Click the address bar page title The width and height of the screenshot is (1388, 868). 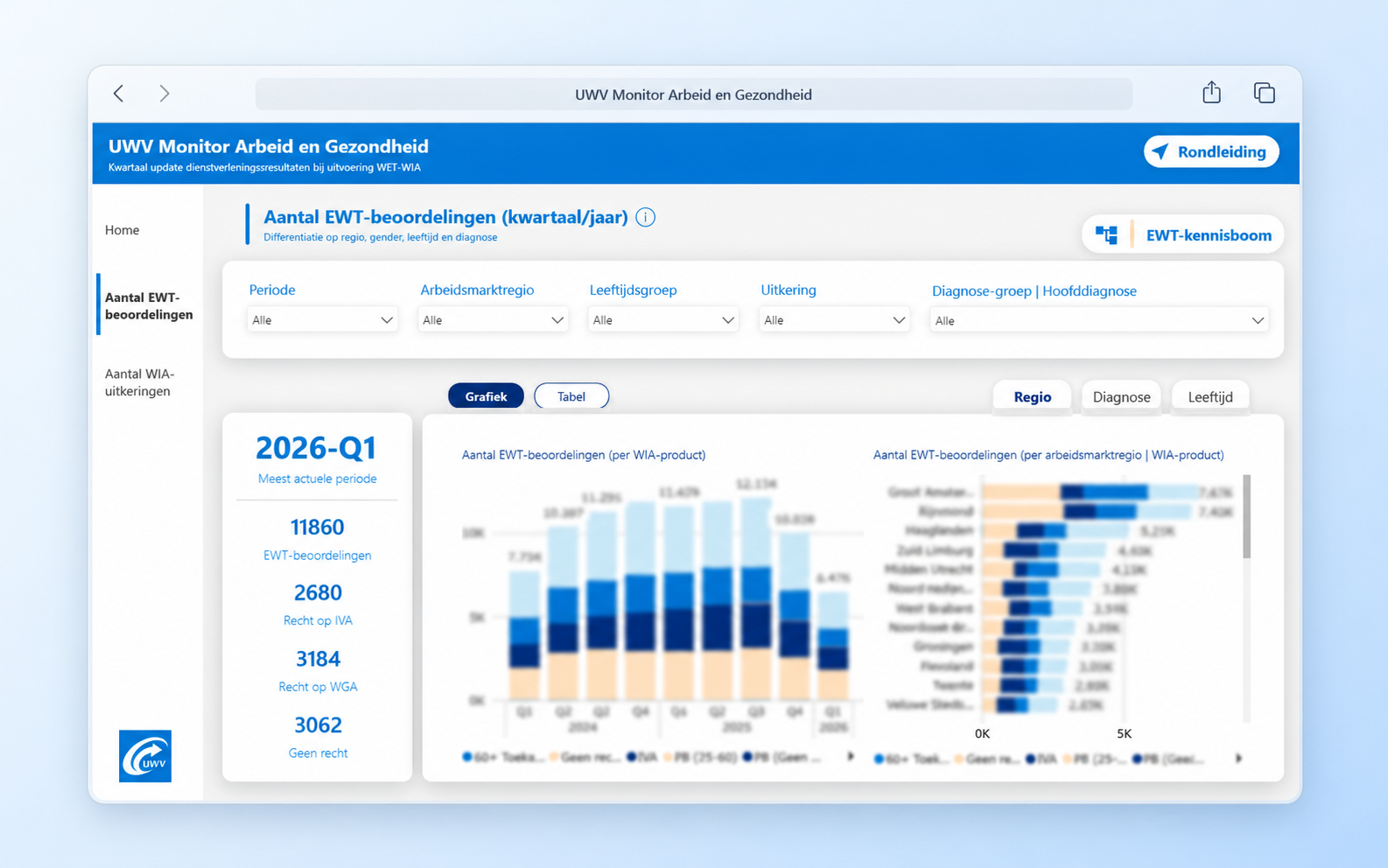(x=693, y=94)
